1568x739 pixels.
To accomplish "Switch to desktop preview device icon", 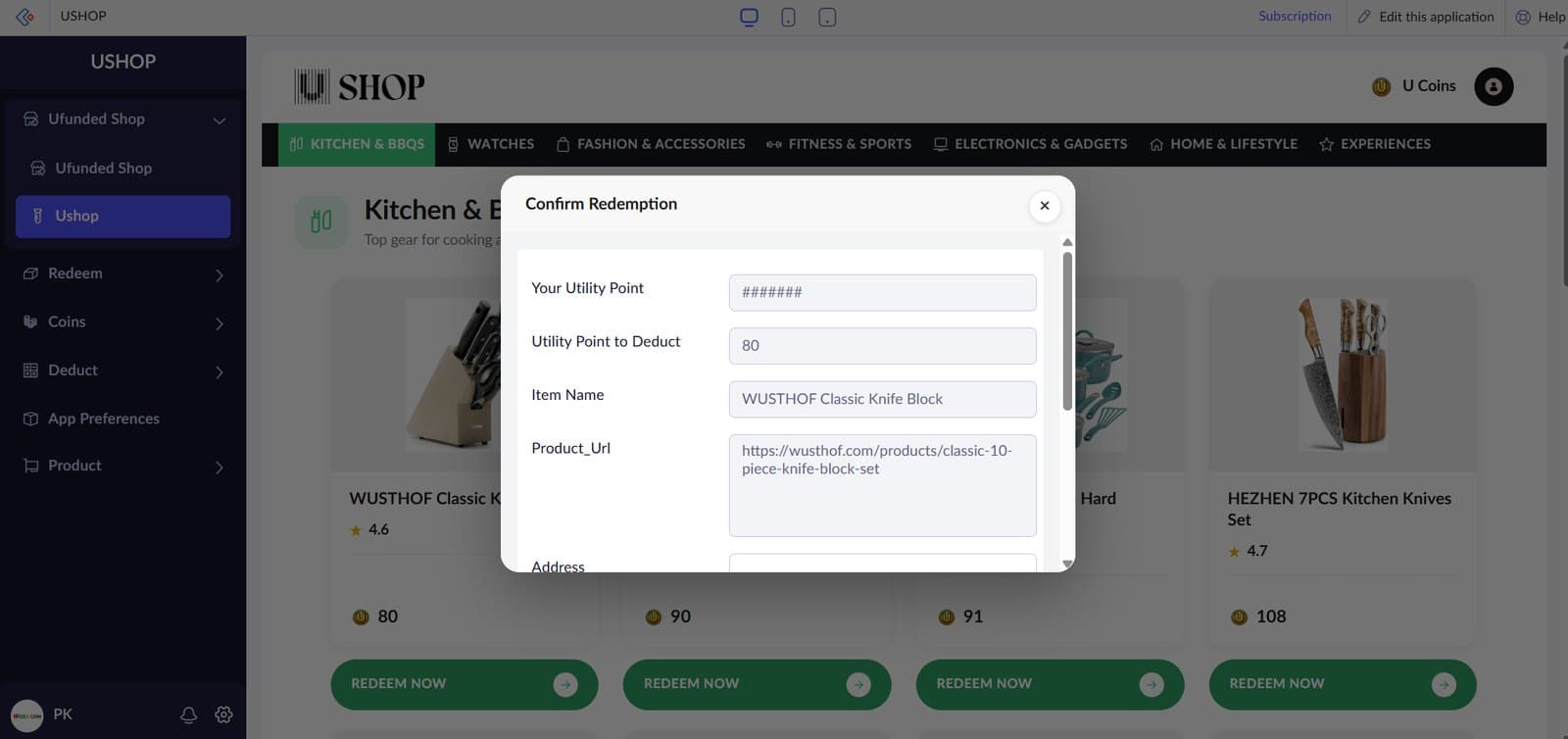I will pyautogui.click(x=750, y=17).
